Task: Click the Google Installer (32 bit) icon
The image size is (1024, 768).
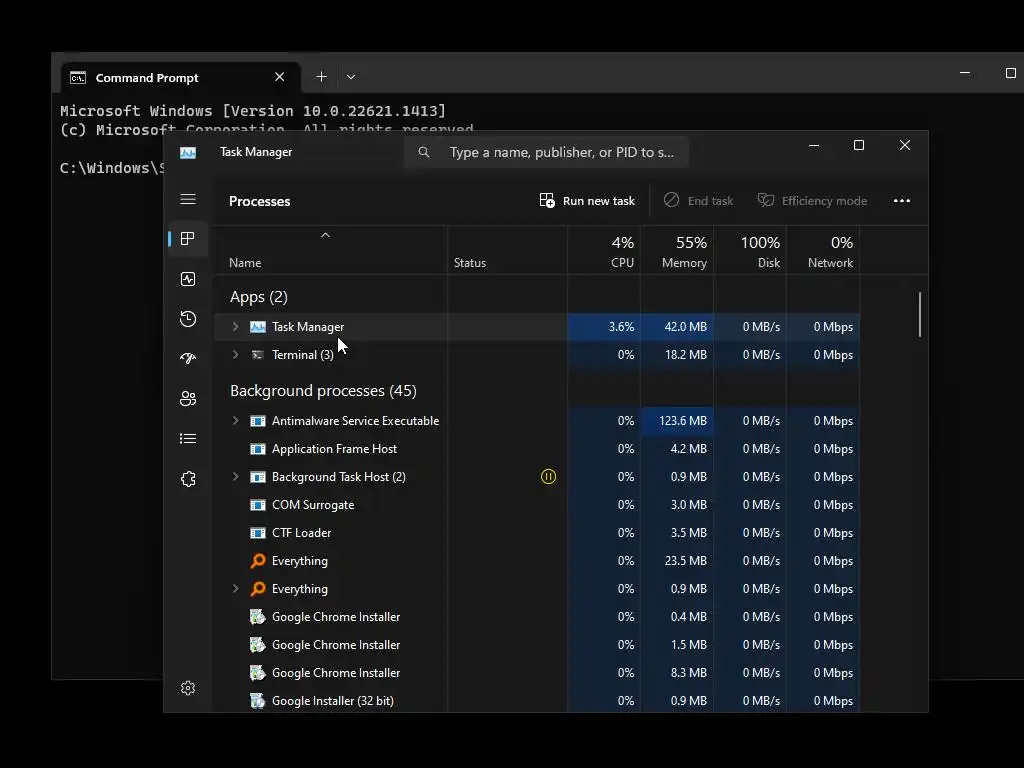Action: [x=258, y=701]
